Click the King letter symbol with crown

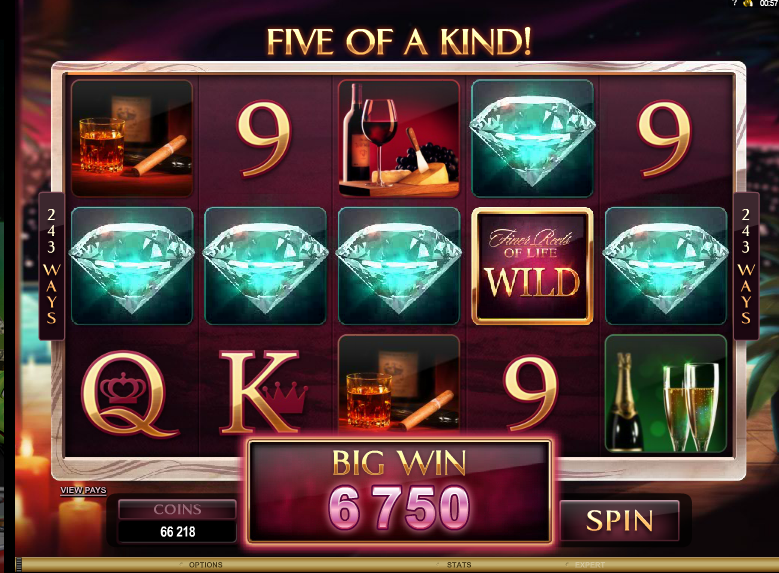coord(263,392)
